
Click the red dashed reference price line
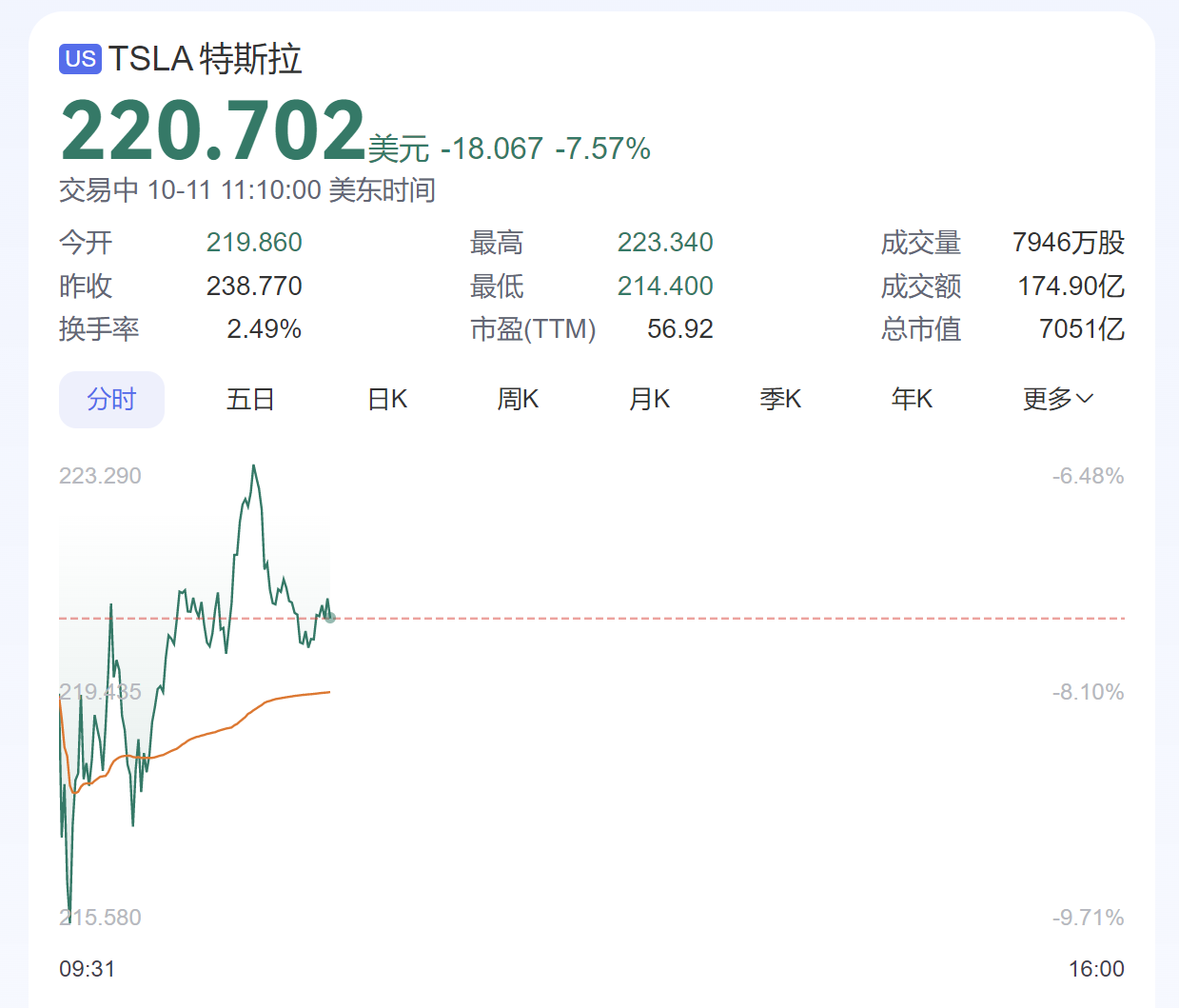pos(723,619)
